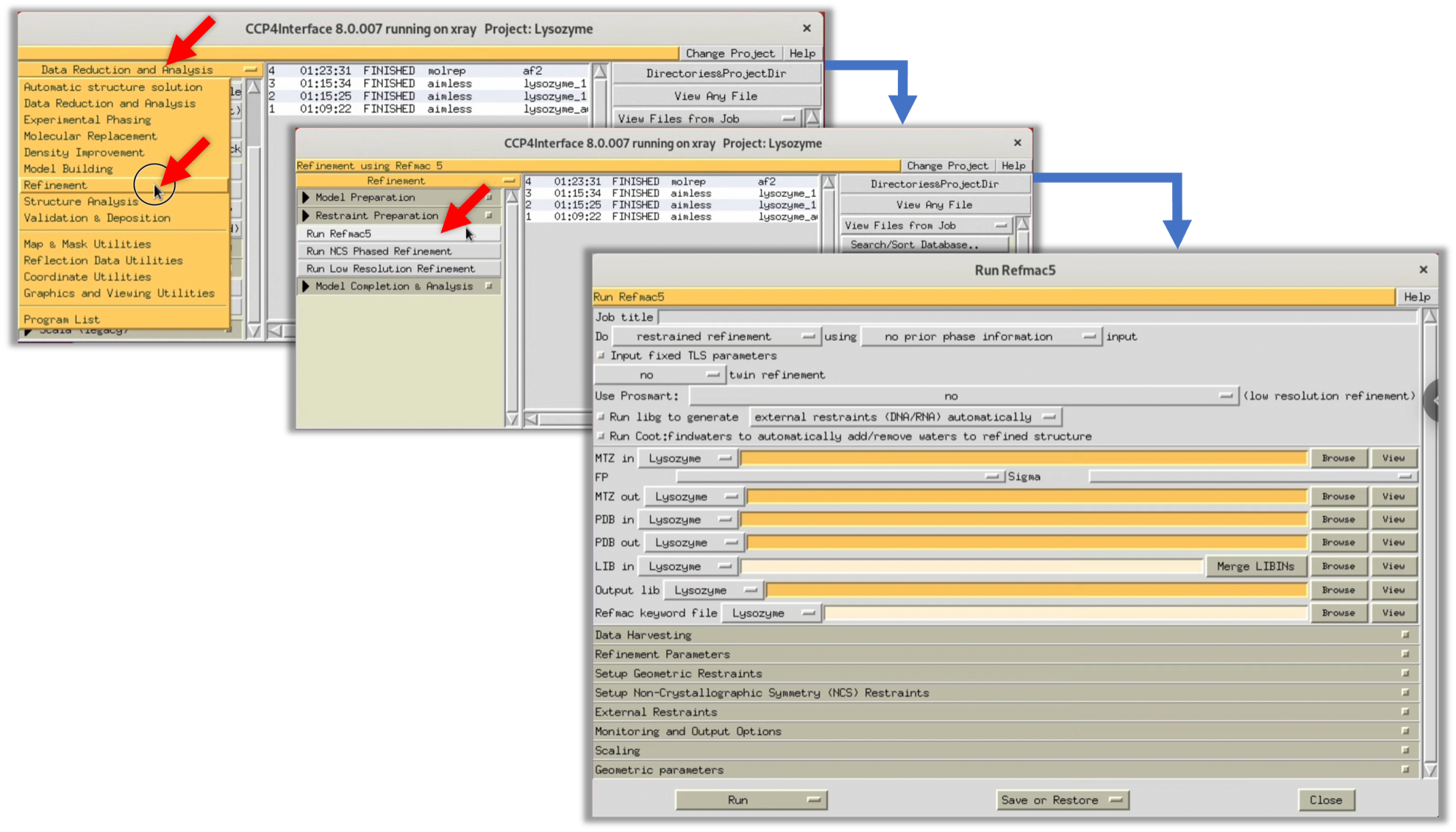
Task: Enable Run Coot:findwaters checkbox
Action: tap(601, 436)
